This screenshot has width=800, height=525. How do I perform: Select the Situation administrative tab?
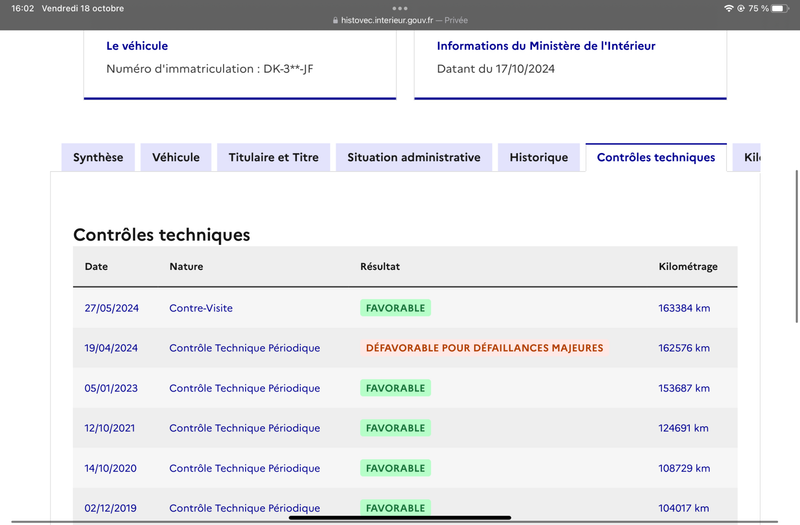pyautogui.click(x=414, y=157)
